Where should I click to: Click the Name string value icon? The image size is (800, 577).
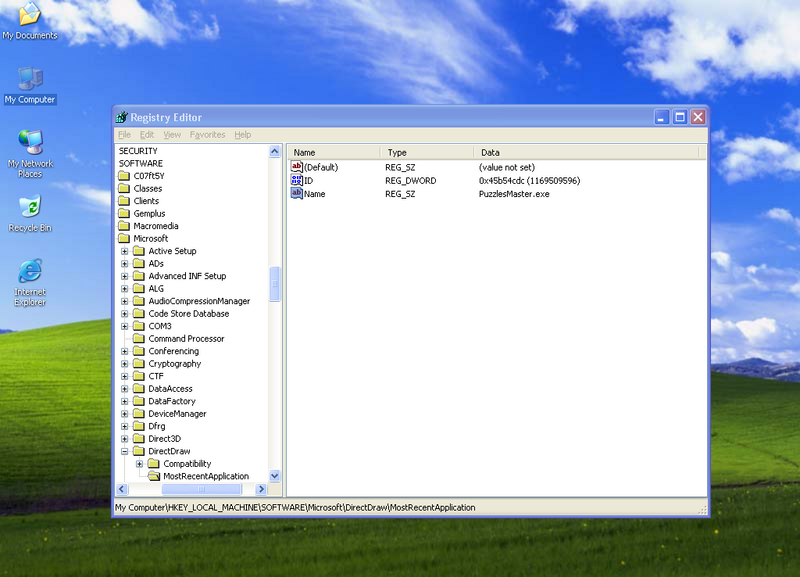click(296, 193)
